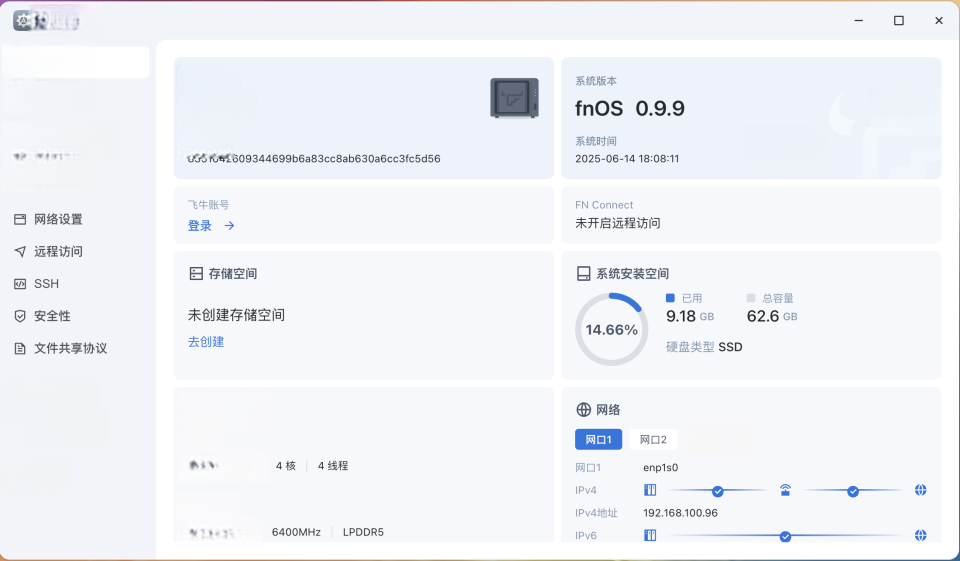Click the interface name enp1s0
The image size is (960, 561).
(661, 467)
